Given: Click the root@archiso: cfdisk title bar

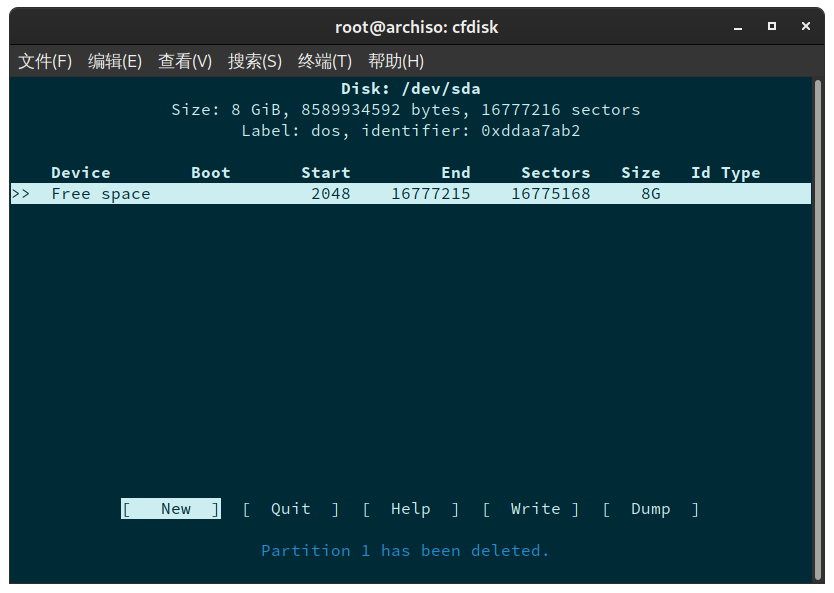Looking at the screenshot, I should click(x=417, y=27).
